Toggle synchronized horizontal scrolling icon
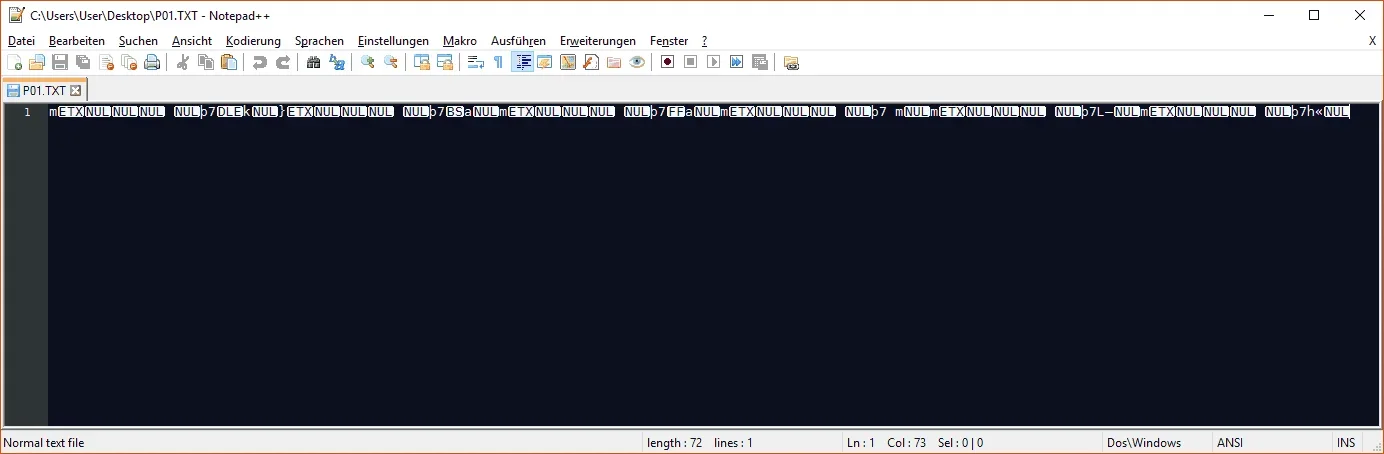This screenshot has width=1384, height=454. click(x=445, y=62)
